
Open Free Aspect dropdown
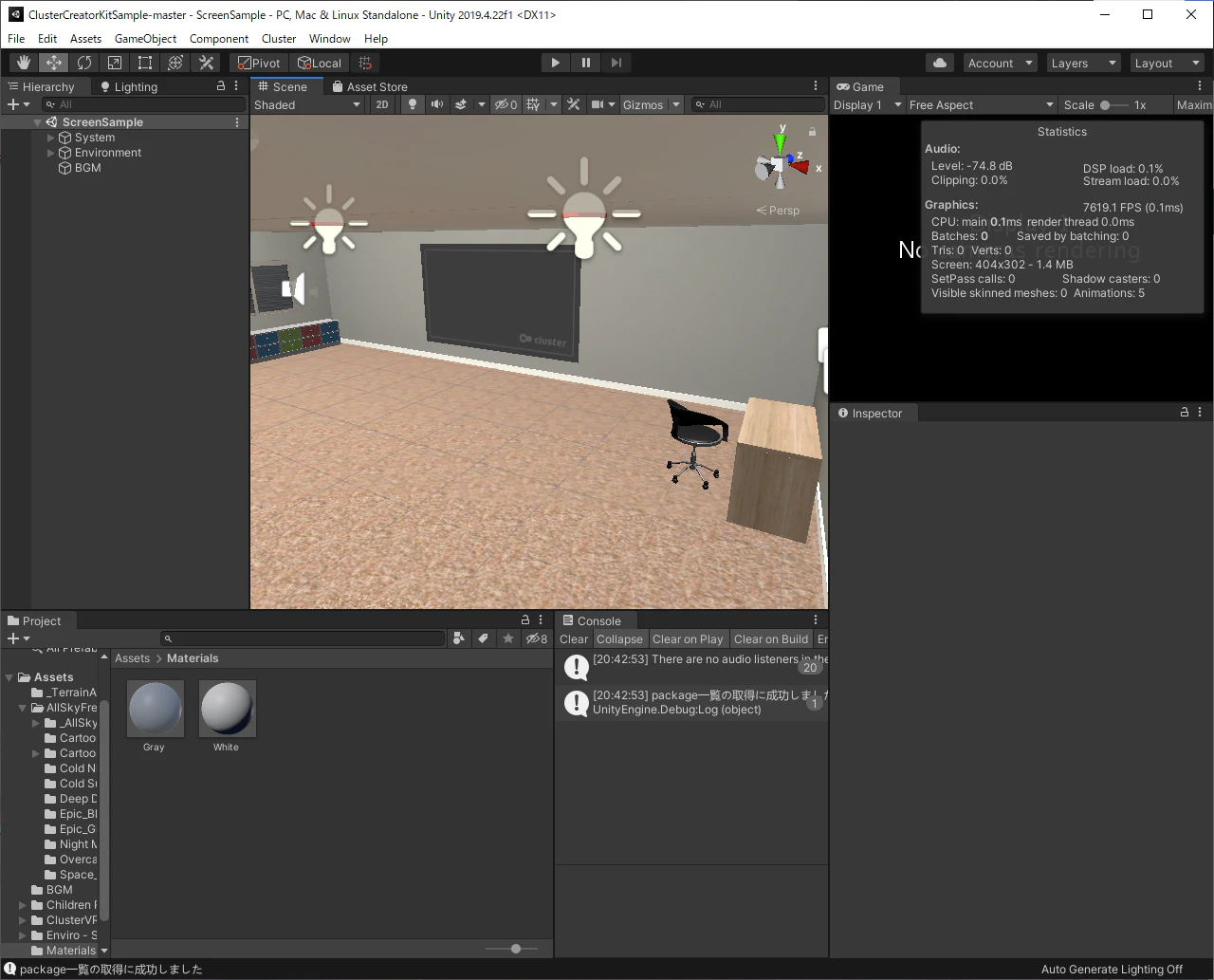(982, 104)
